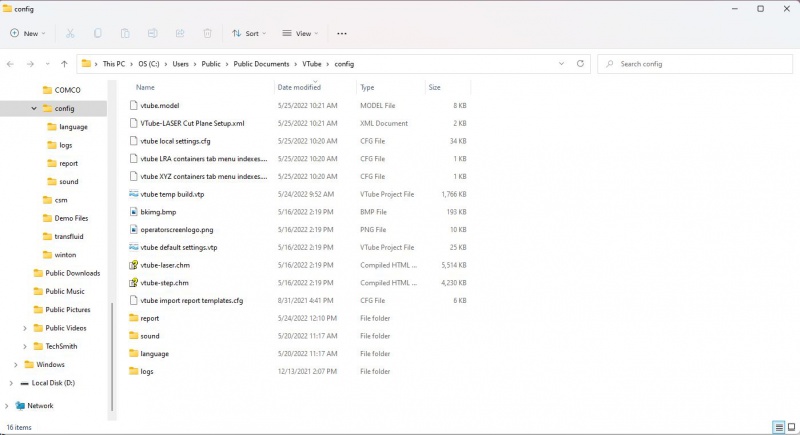This screenshot has height=435, width=800.
Task: Open address bar history dropdown
Action: pyautogui.click(x=561, y=64)
